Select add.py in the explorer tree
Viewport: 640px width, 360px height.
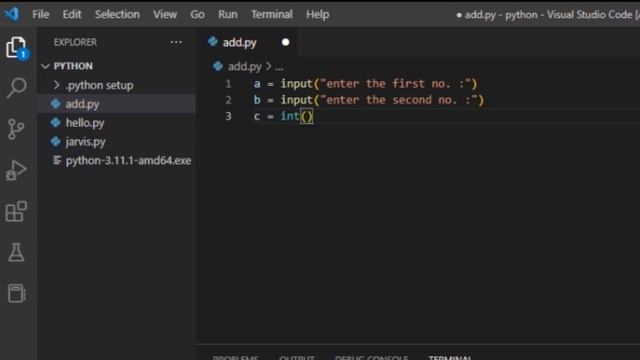(117, 104)
